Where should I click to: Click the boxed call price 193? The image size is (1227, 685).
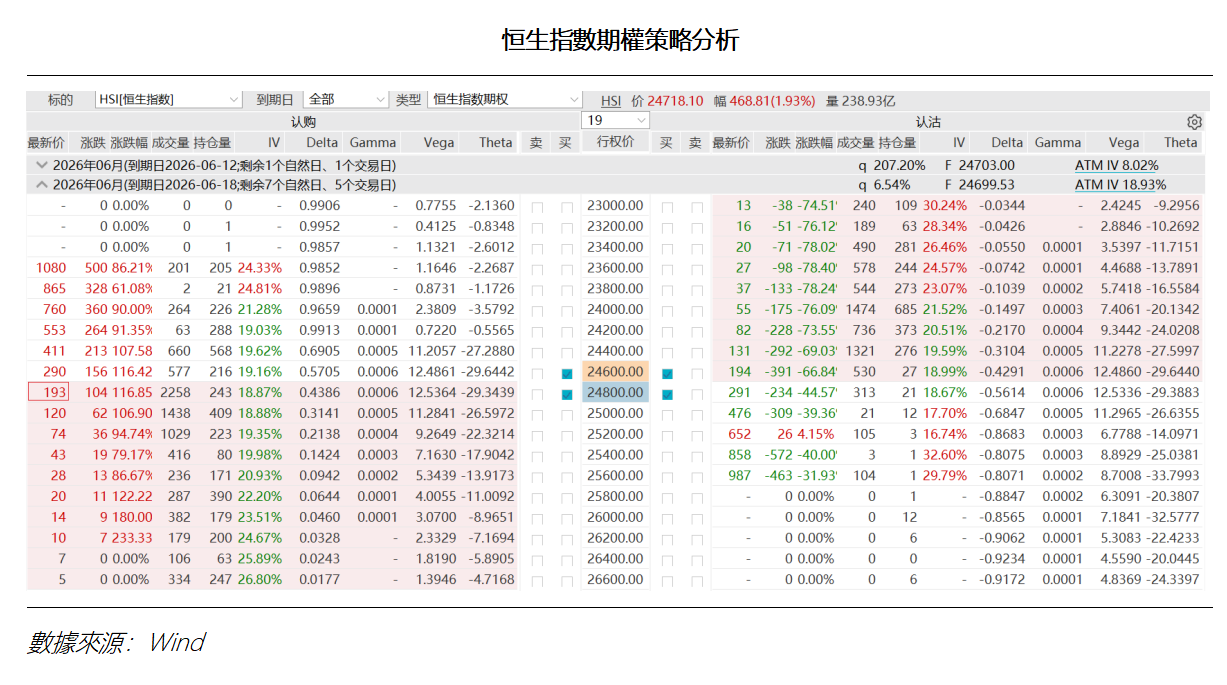47,394
